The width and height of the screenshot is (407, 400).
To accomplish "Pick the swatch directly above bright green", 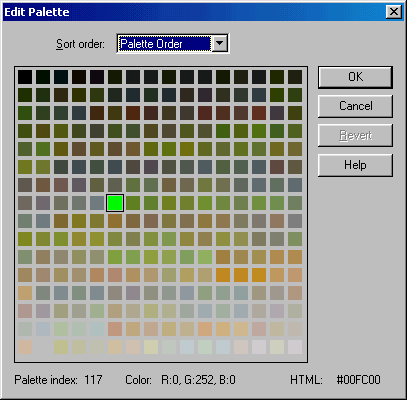I will (x=115, y=185).
